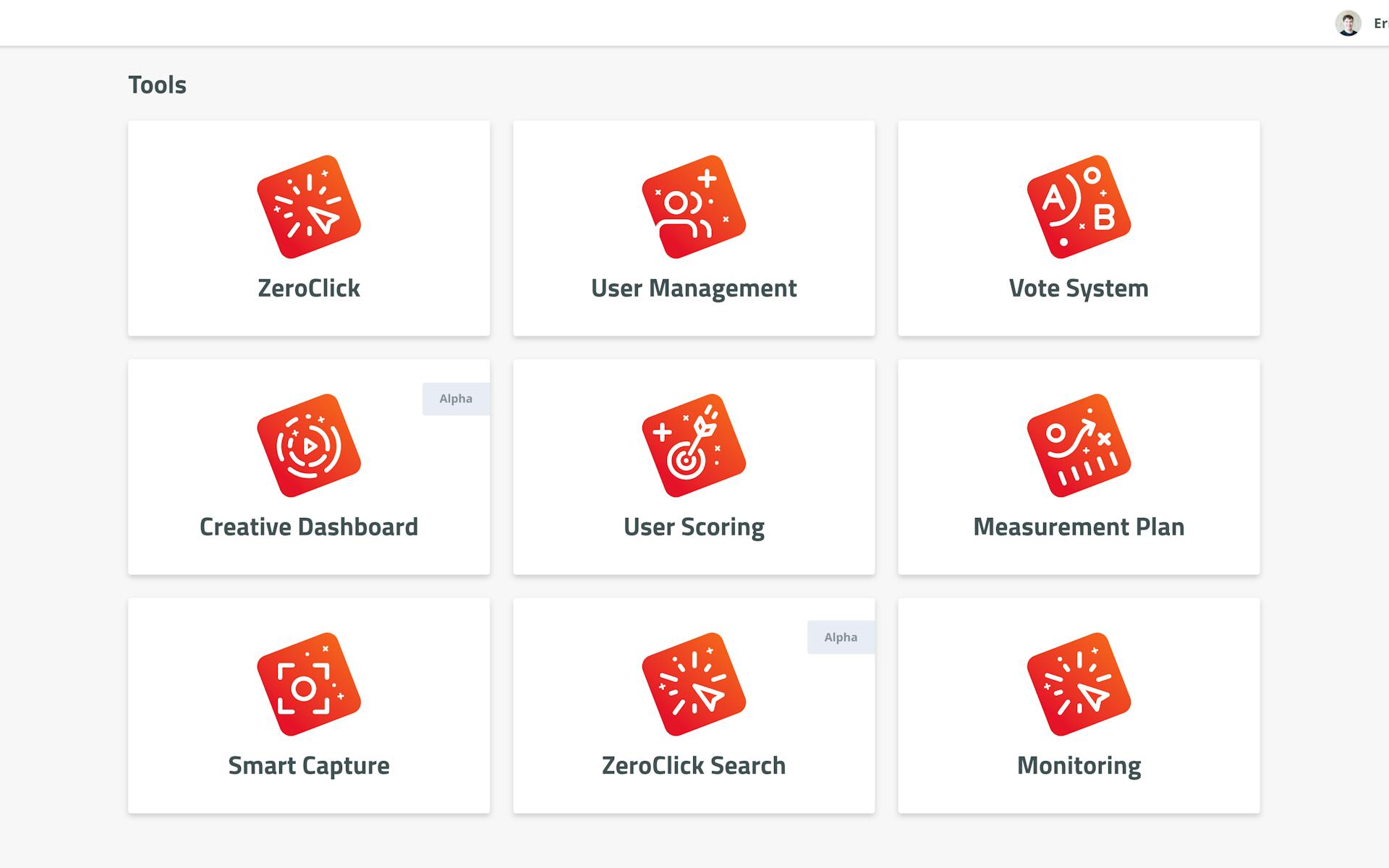
Task: Click the ZeroClick Search cursor icon
Action: click(694, 684)
